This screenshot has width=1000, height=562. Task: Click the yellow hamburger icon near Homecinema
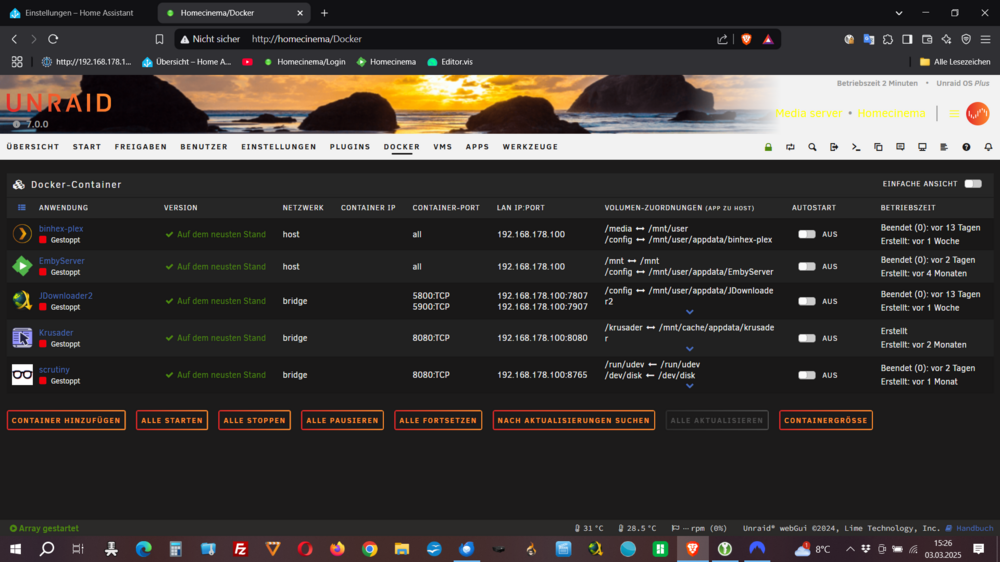[x=953, y=114]
